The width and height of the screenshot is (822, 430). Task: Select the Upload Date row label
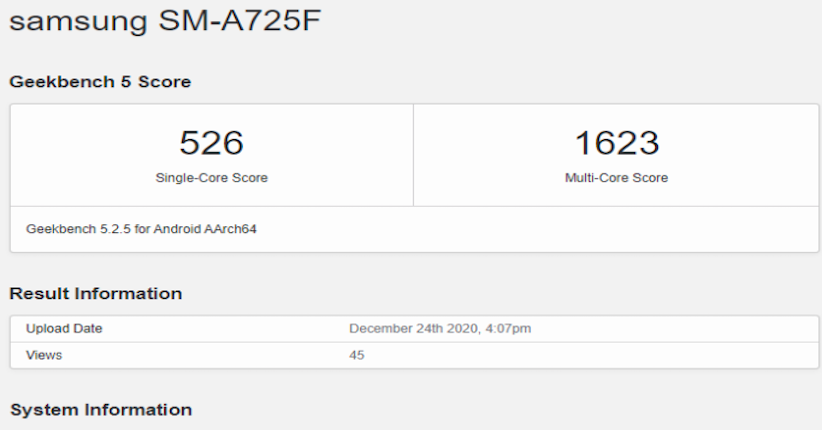pos(64,328)
